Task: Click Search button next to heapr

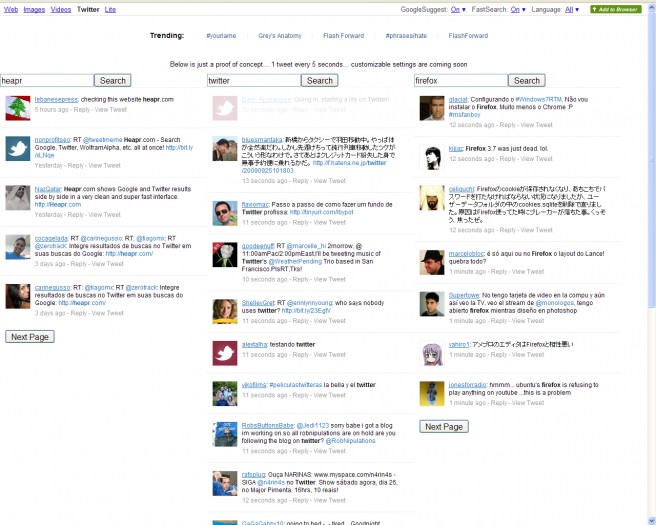Action: point(113,80)
